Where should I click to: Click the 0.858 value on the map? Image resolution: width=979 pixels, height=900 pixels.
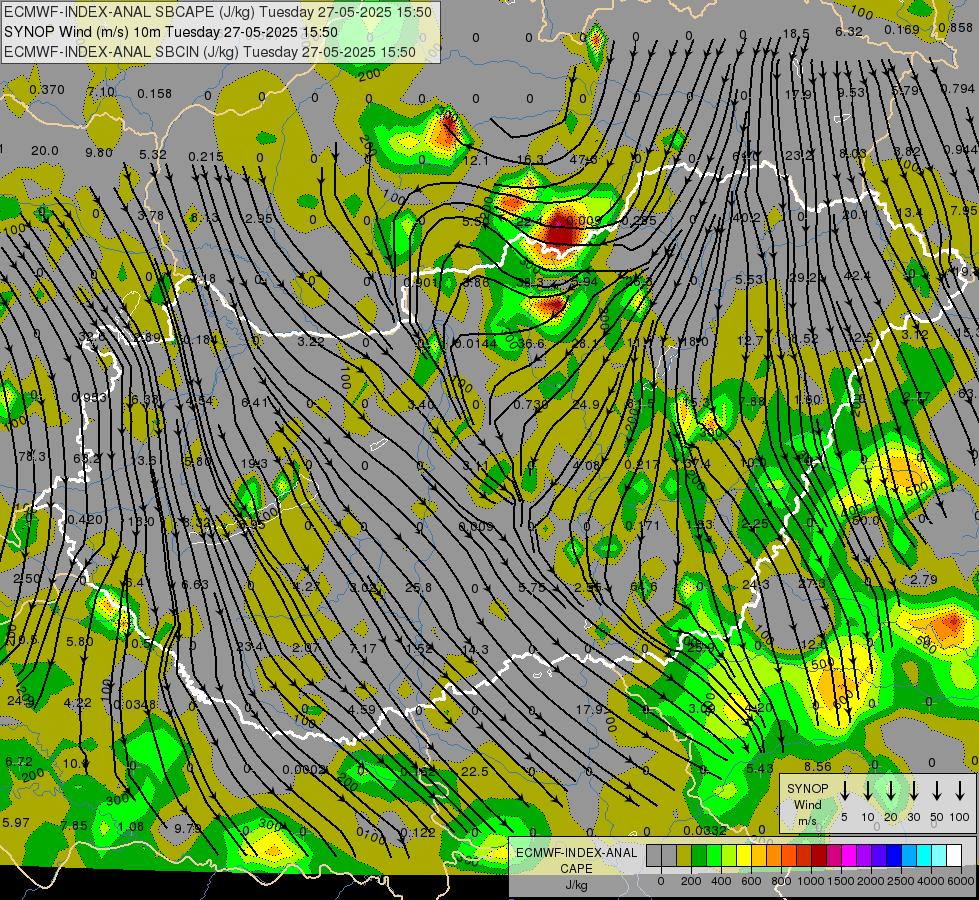click(955, 27)
